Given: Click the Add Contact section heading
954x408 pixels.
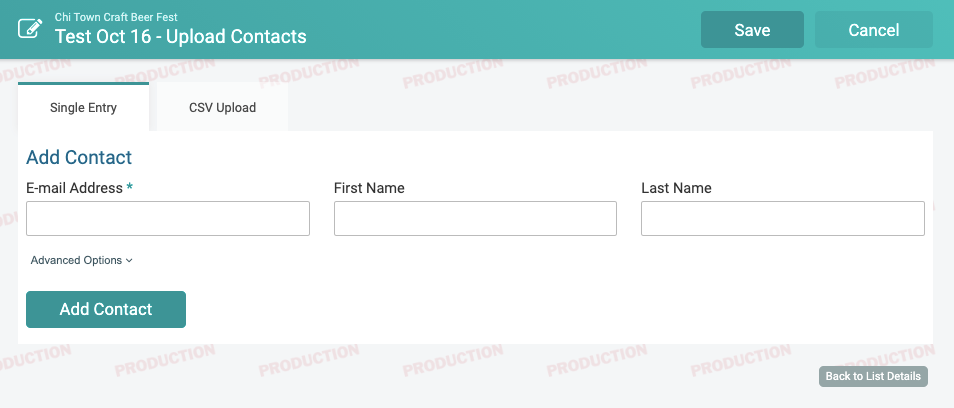Looking at the screenshot, I should (x=79, y=157).
